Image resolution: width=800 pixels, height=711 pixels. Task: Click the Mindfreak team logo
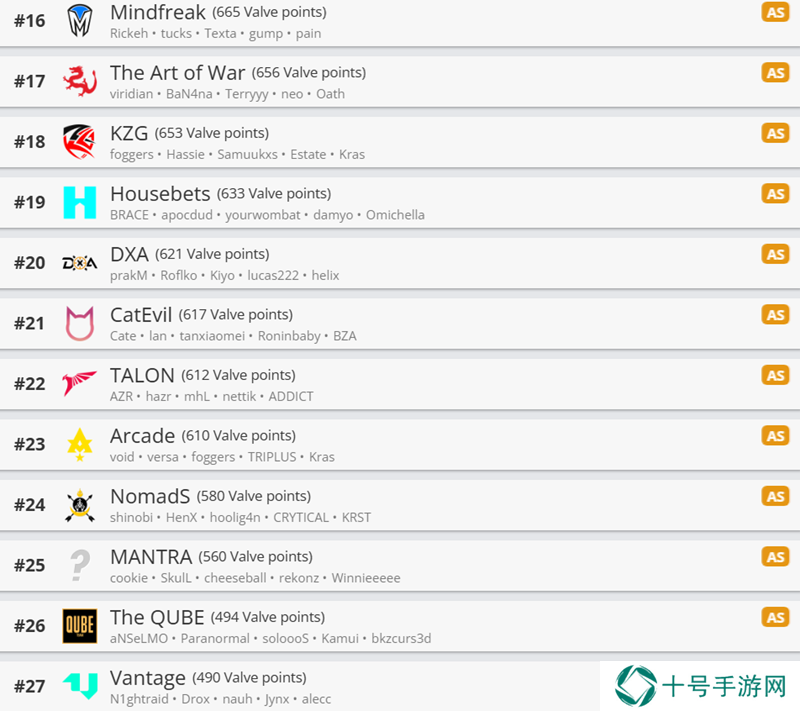tap(80, 21)
